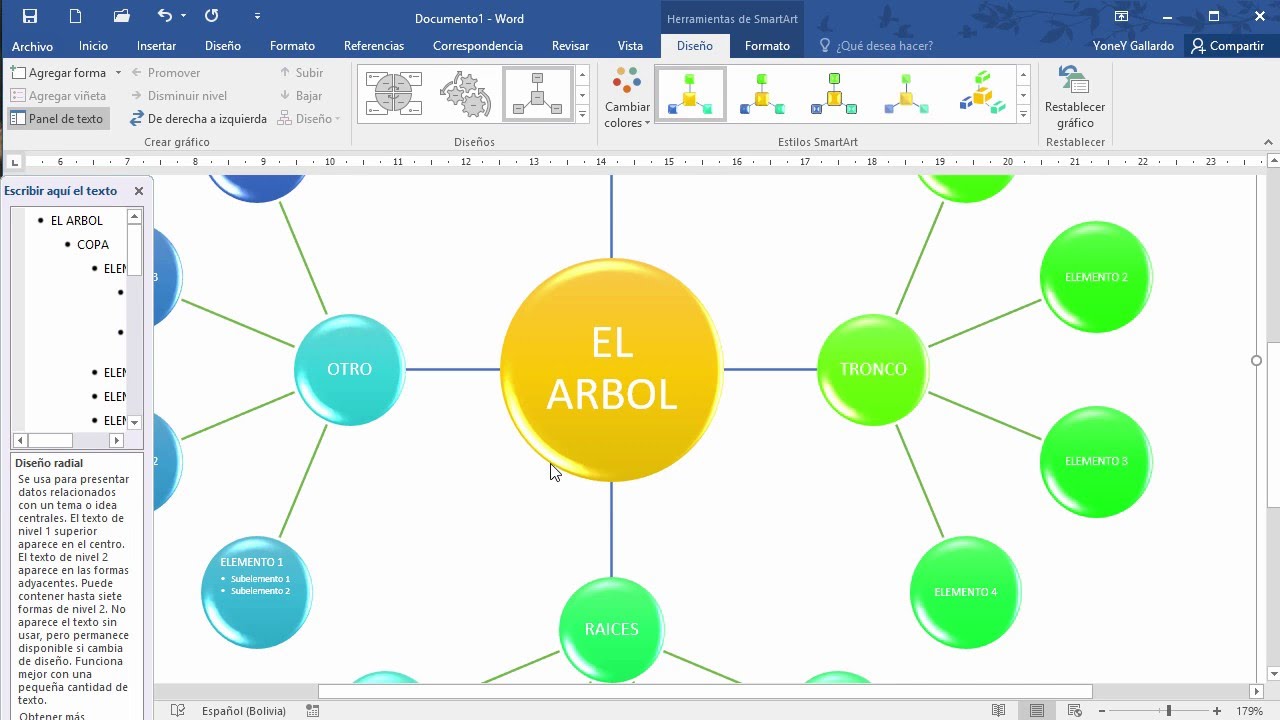Select the EL ARBOL center circle
The width and height of the screenshot is (1280, 720).
pyautogui.click(x=611, y=370)
